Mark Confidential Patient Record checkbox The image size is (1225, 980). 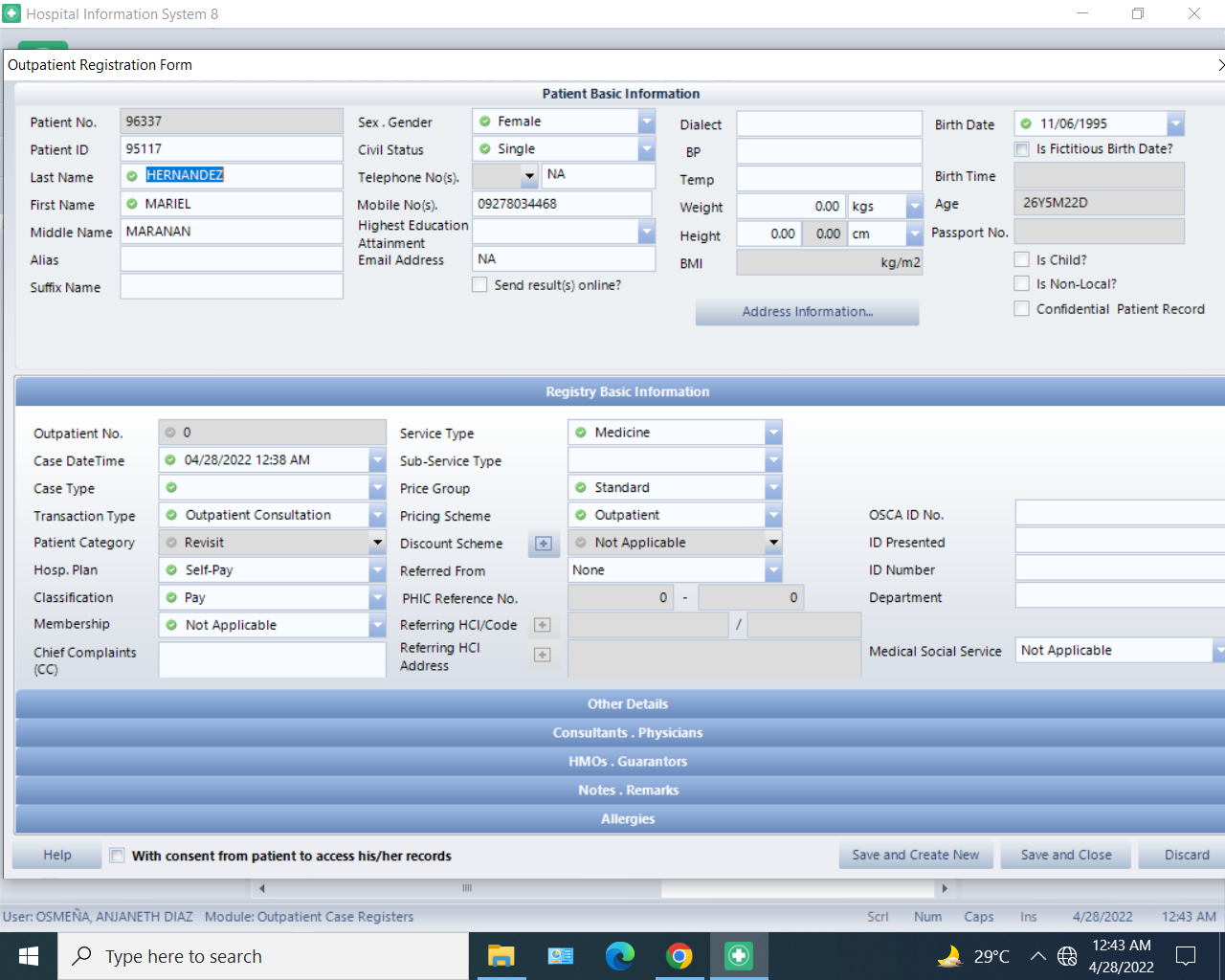(1022, 309)
